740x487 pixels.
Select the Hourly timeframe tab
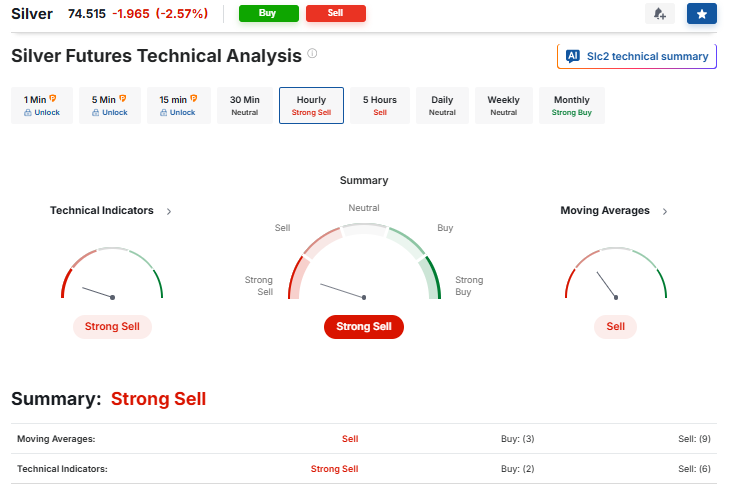[311, 106]
